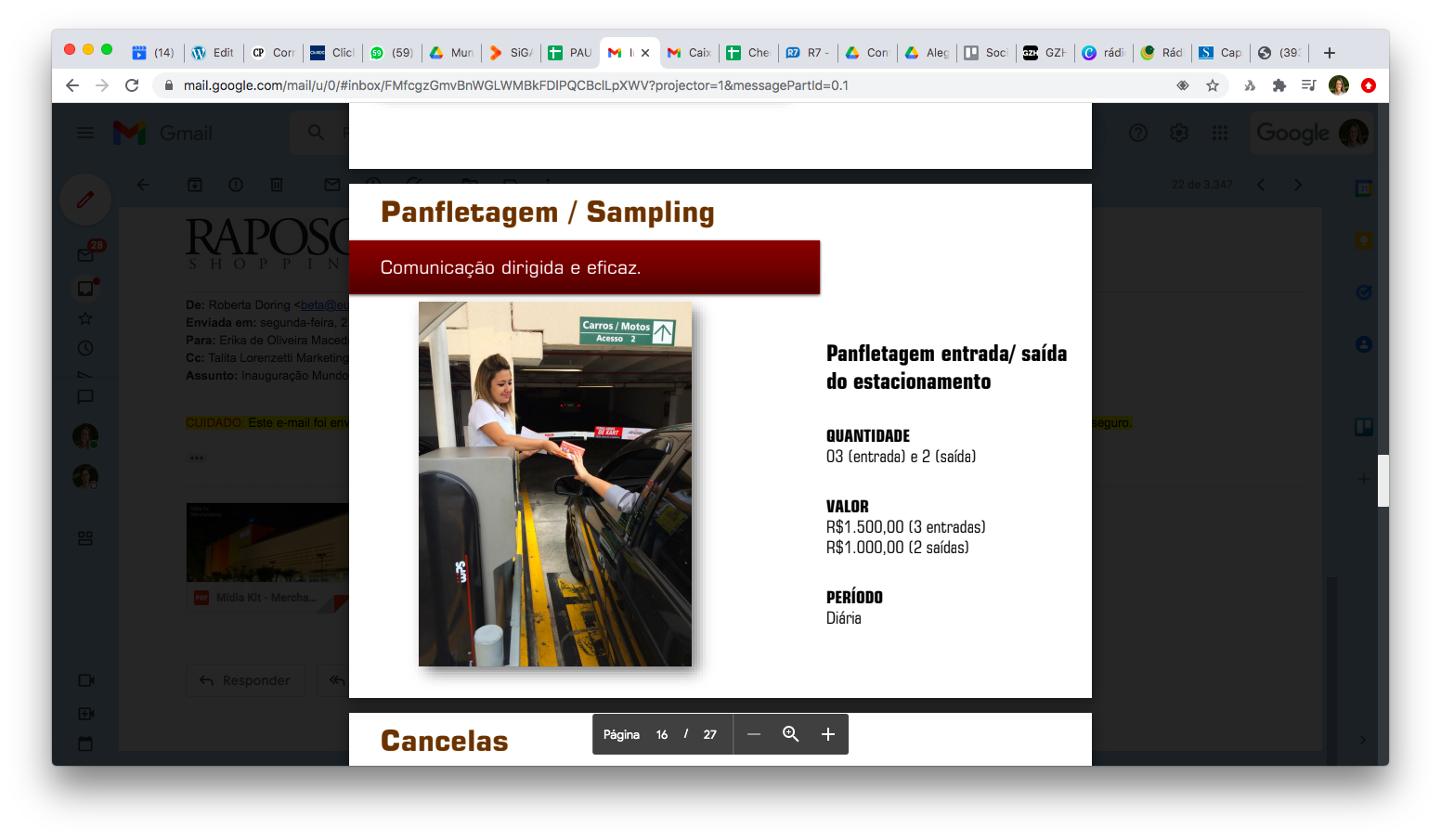The height and width of the screenshot is (840, 1441).
Task: Click the Gmail search magnifier icon
Action: (x=316, y=133)
